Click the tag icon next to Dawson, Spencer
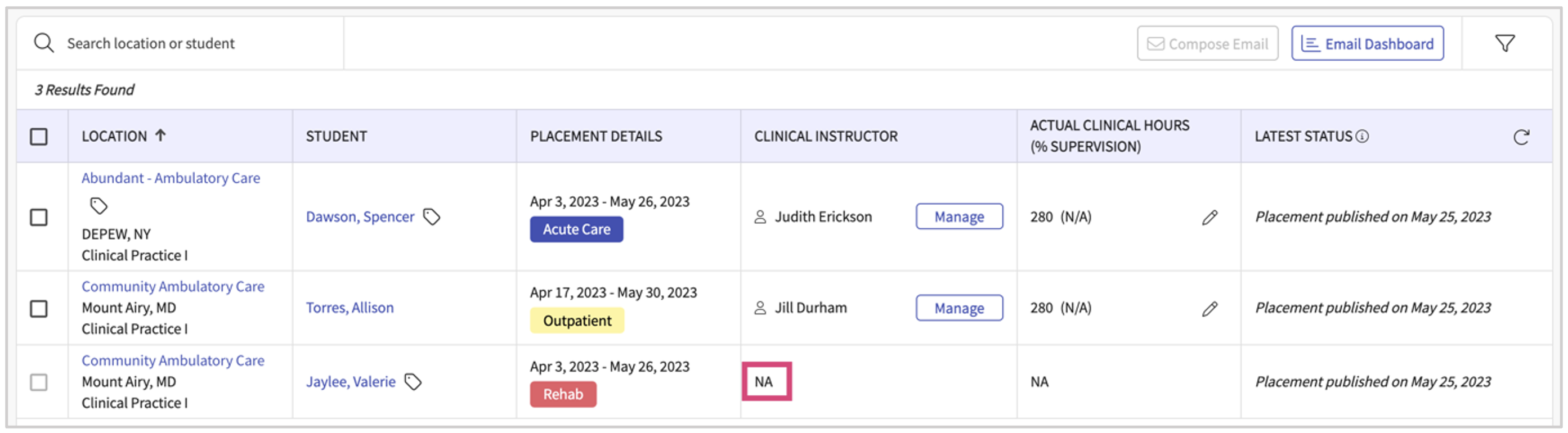This screenshot has width=1568, height=433. [432, 216]
